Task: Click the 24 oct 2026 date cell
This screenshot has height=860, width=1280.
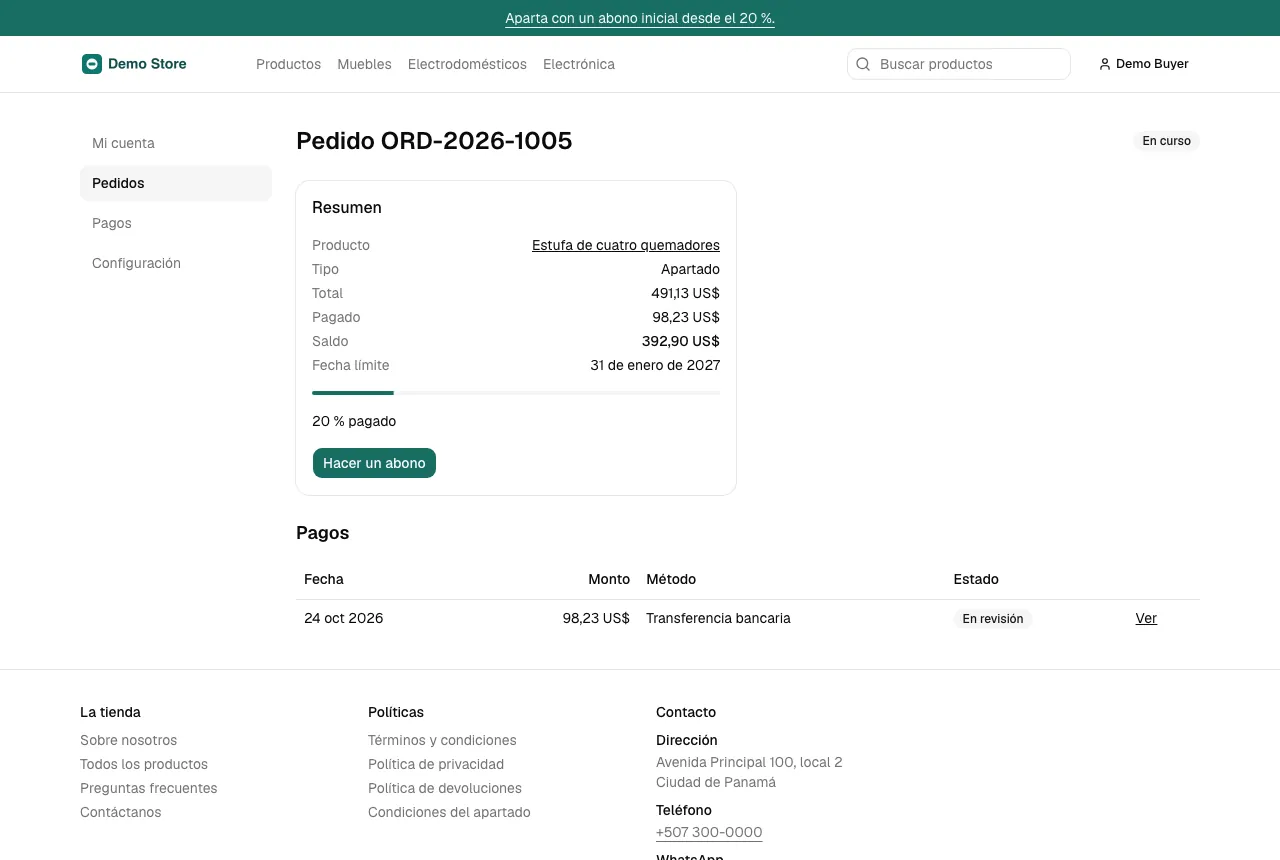Action: pyautogui.click(x=344, y=618)
